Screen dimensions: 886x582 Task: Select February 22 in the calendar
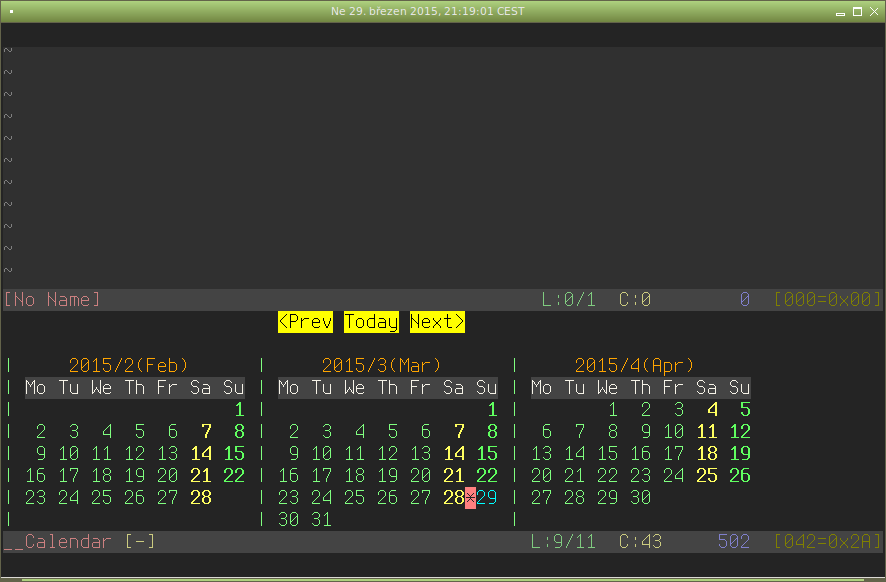click(234, 476)
